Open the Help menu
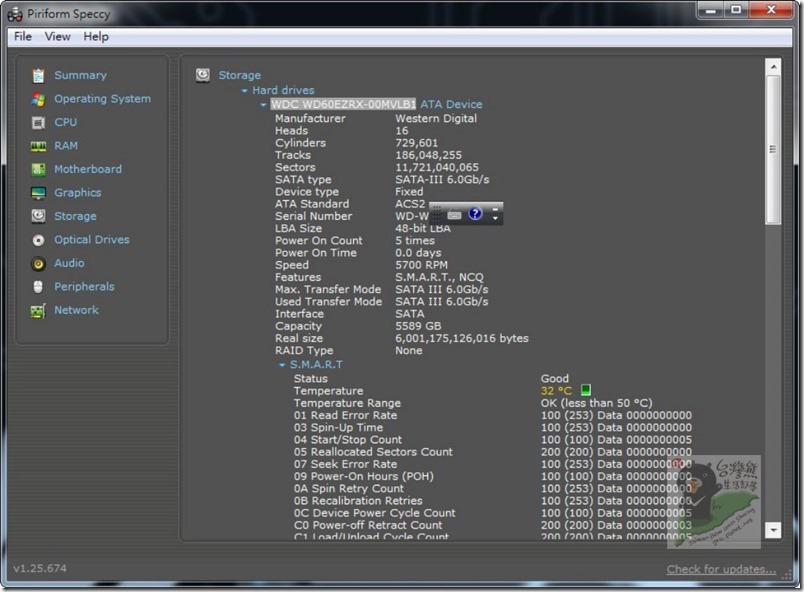The width and height of the screenshot is (804, 592). coord(96,36)
